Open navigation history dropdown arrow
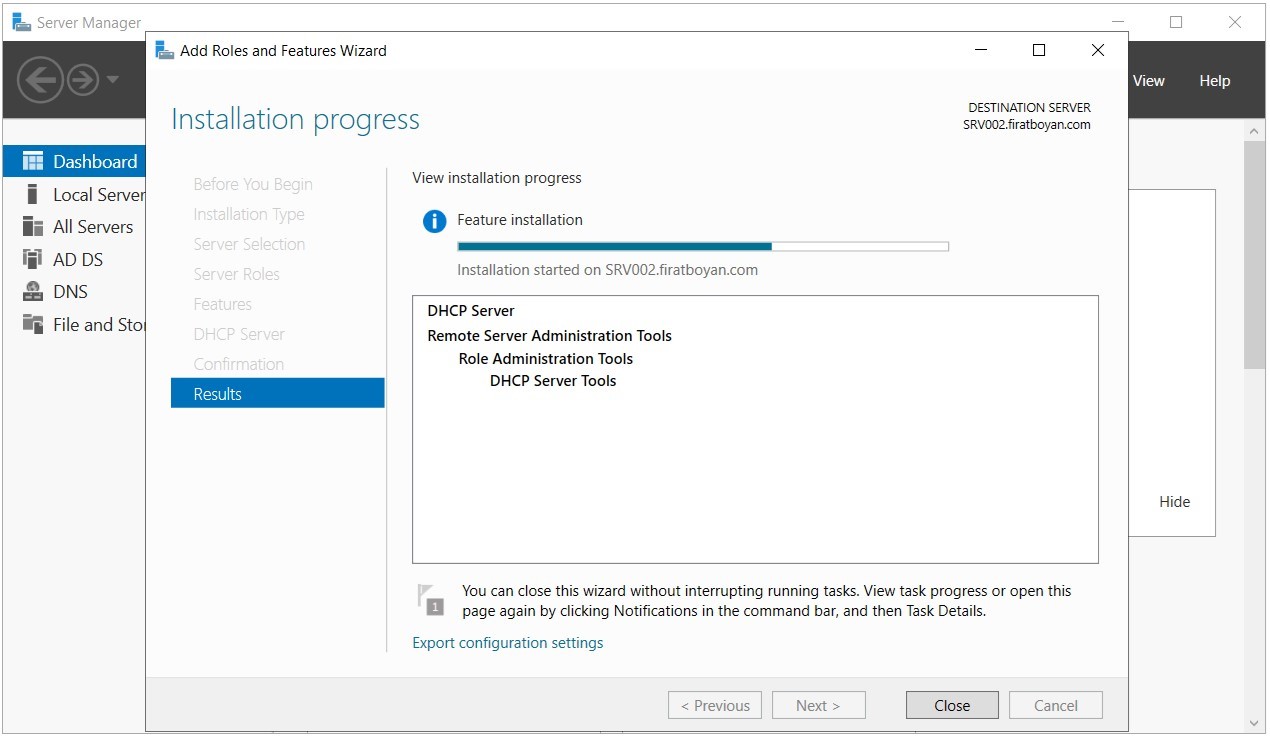Image resolution: width=1270 pixels, height=739 pixels. pyautogui.click(x=112, y=80)
